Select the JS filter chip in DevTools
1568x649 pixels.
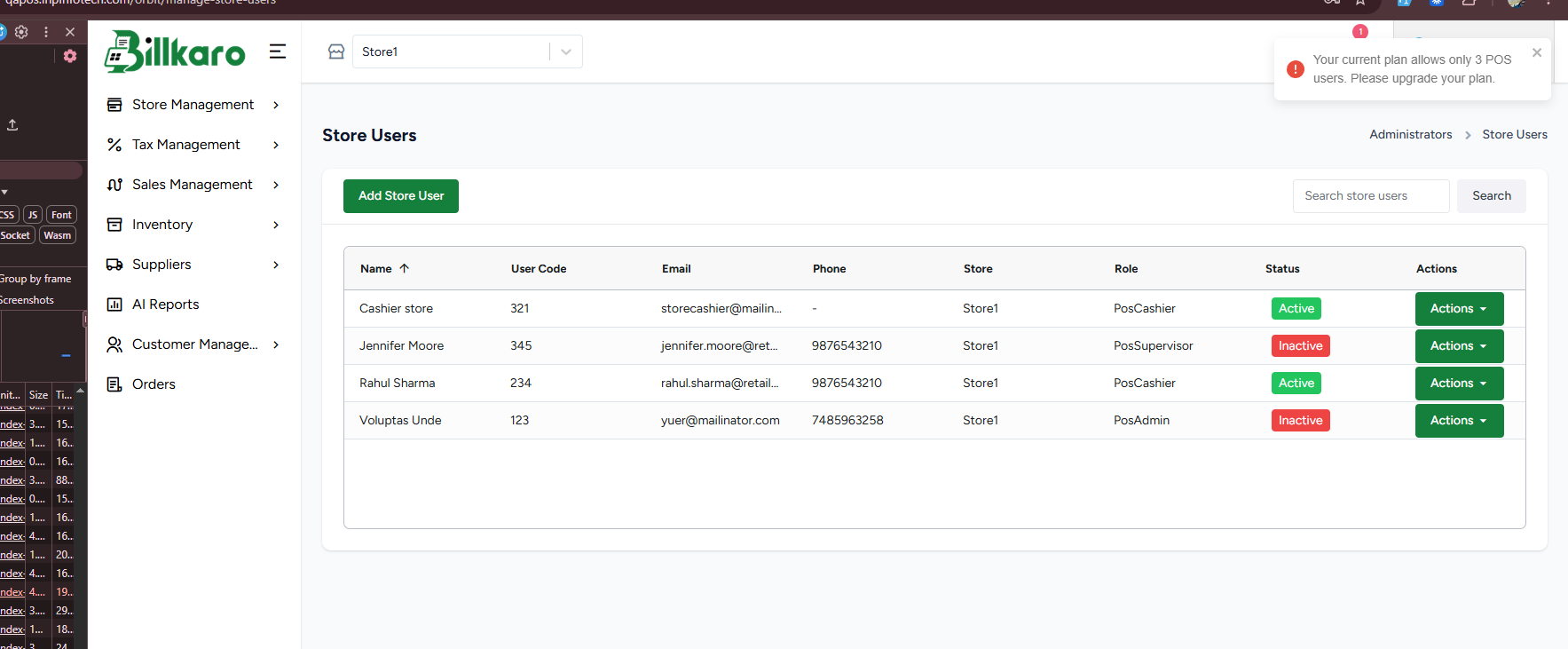pos(33,215)
